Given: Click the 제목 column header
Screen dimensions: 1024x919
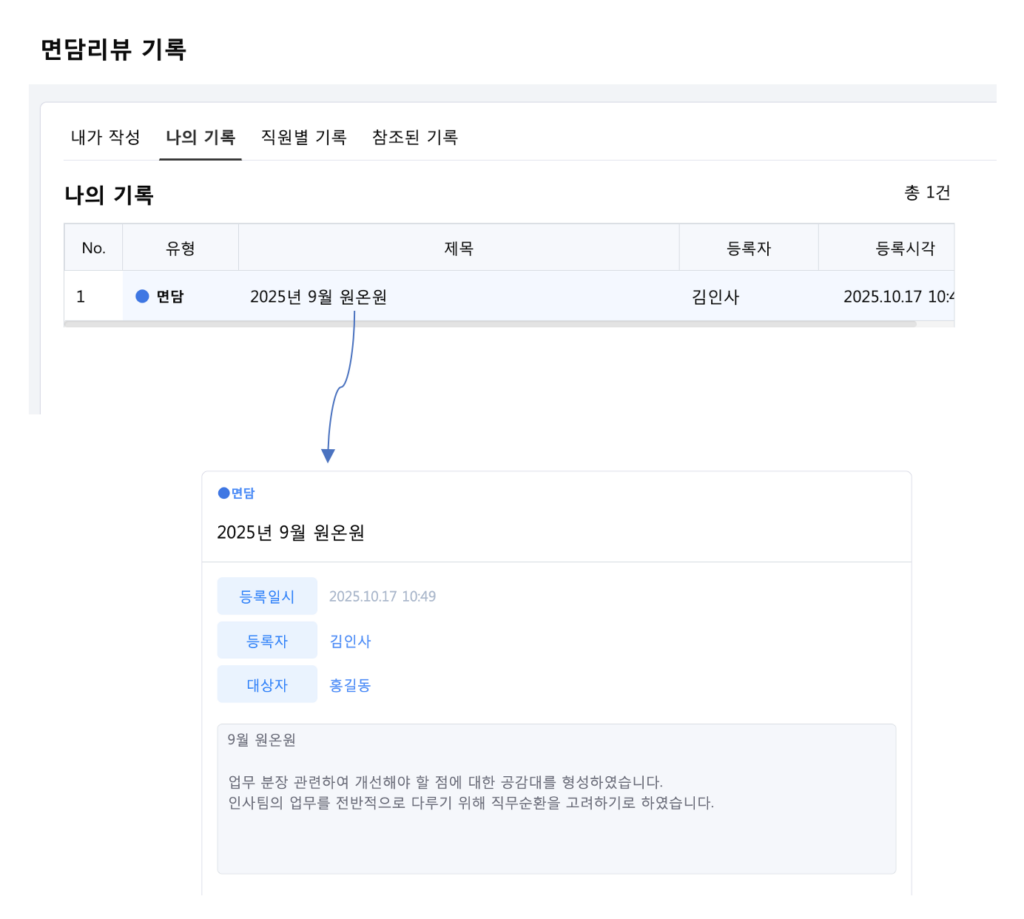Looking at the screenshot, I should [458, 248].
